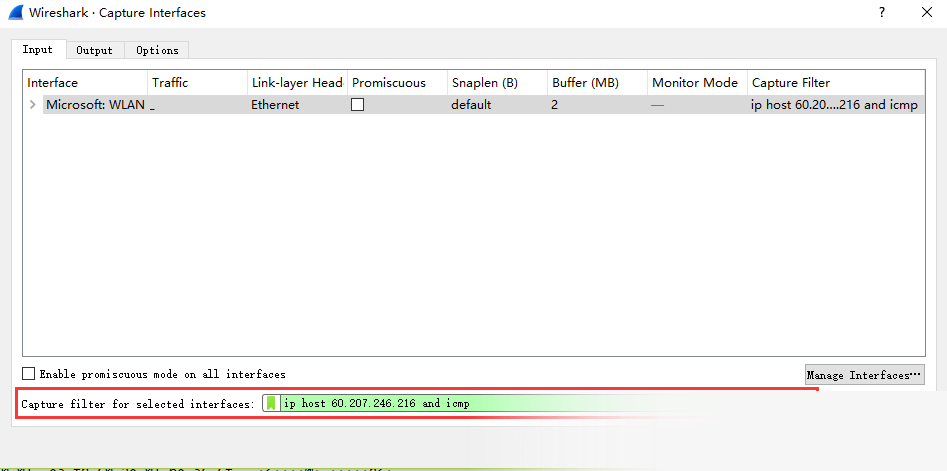Screen dimensions: 947x471
Task: Sort by the Traffic column header
Action: pyautogui.click(x=197, y=83)
